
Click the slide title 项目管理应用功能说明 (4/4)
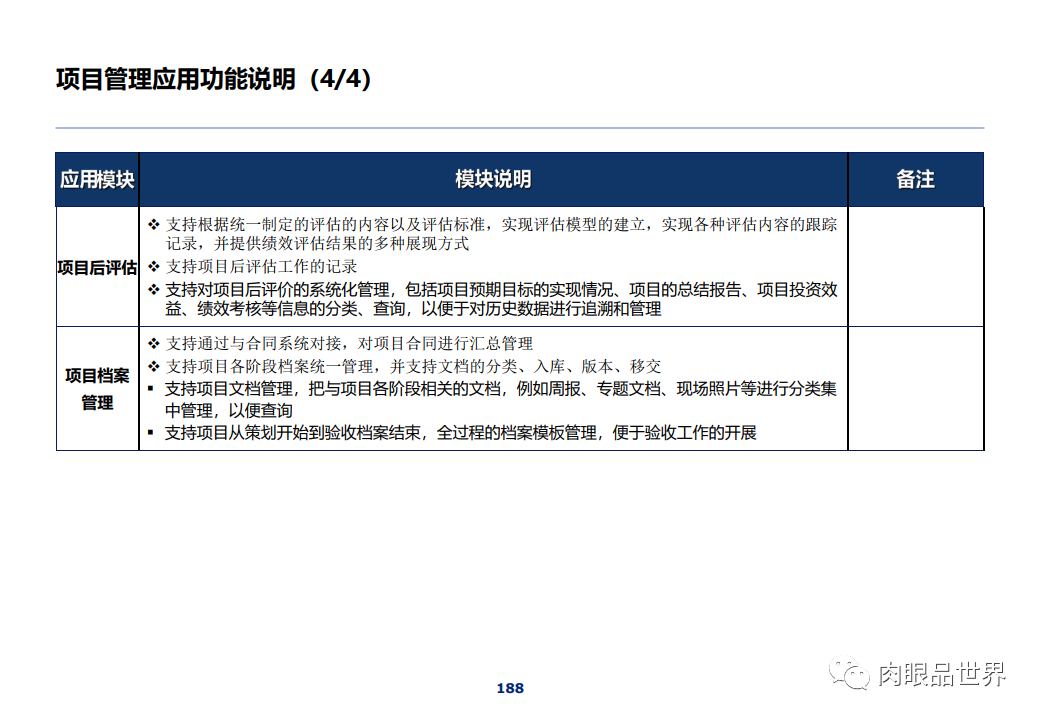(214, 79)
